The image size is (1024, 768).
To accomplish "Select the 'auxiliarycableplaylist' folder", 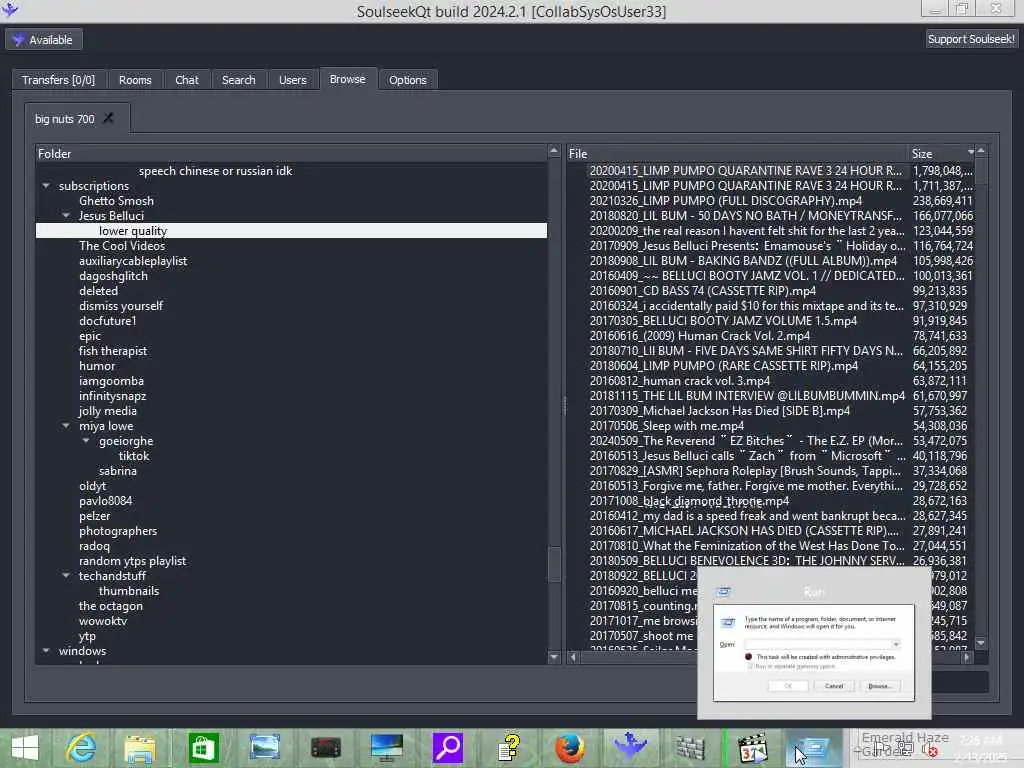I will (133, 261).
